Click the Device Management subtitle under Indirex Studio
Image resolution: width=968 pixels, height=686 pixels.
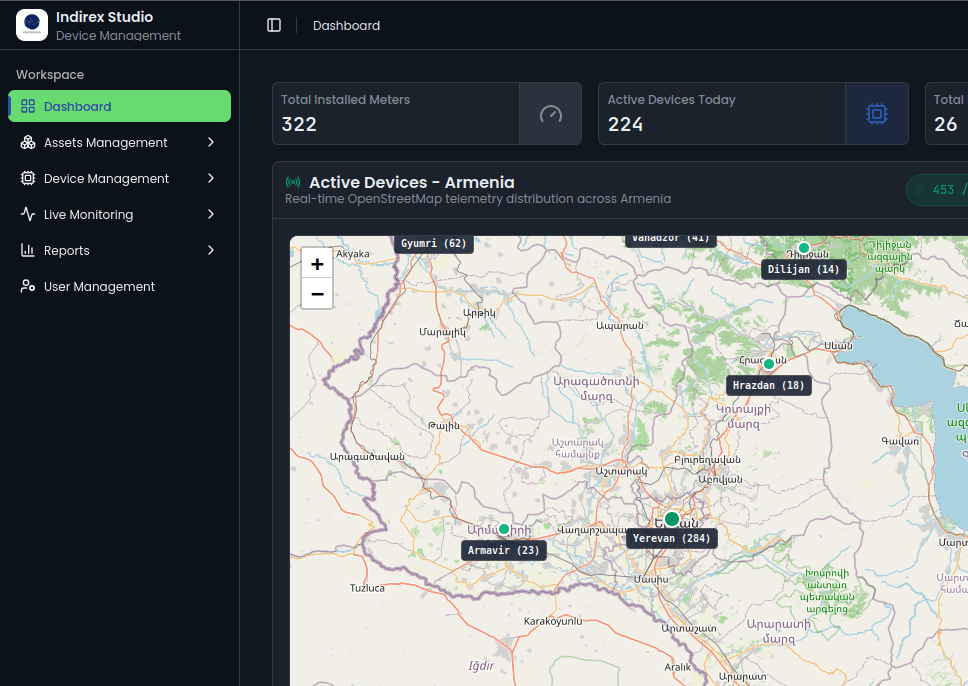pyautogui.click(x=119, y=36)
